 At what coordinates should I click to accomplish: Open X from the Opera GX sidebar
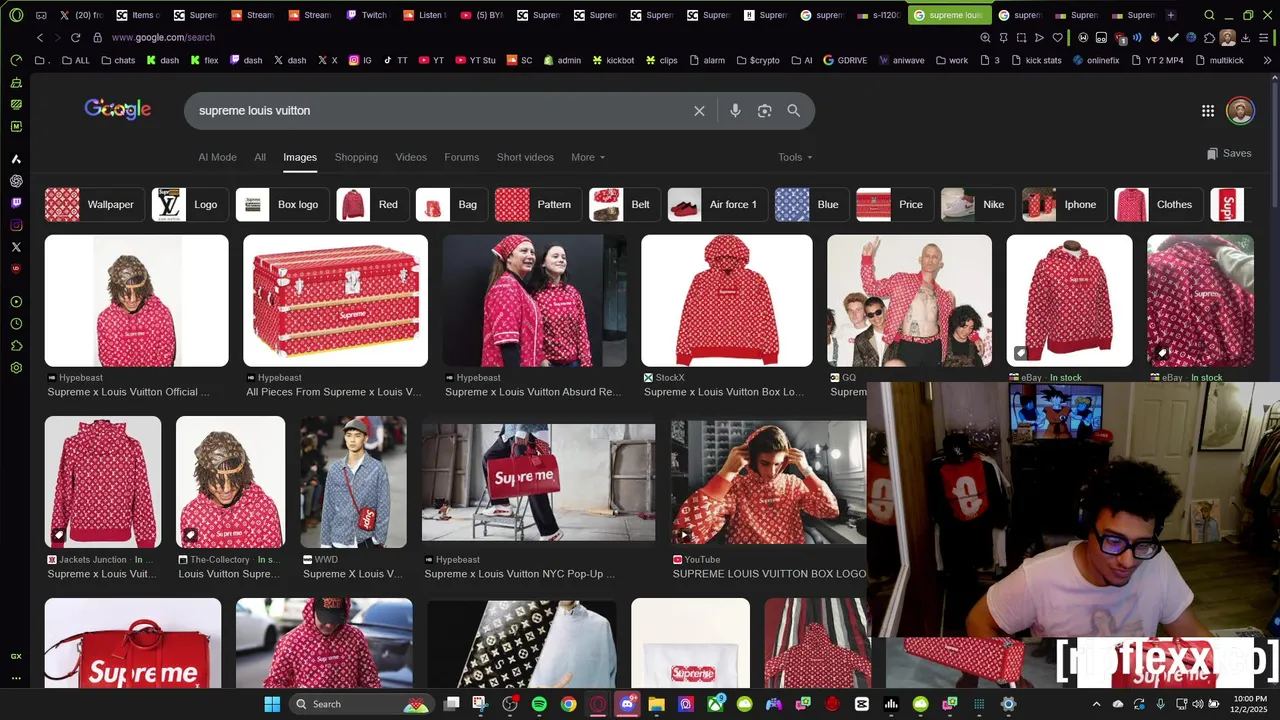16,247
